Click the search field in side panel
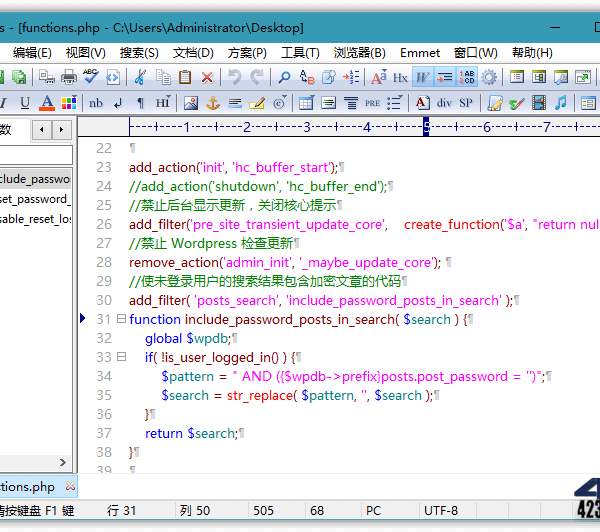 (36, 155)
